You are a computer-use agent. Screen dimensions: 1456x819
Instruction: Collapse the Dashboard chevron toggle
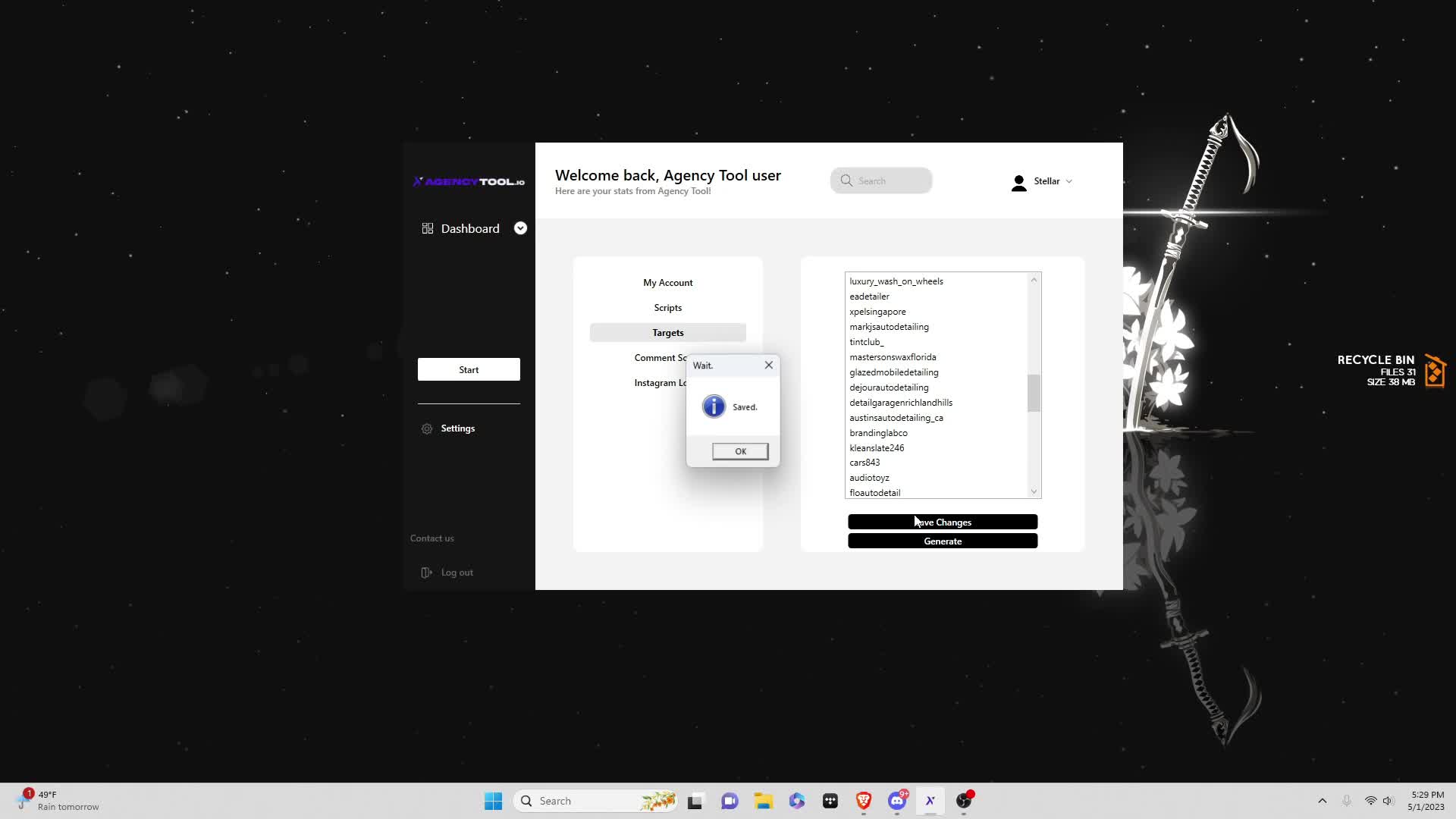(520, 228)
